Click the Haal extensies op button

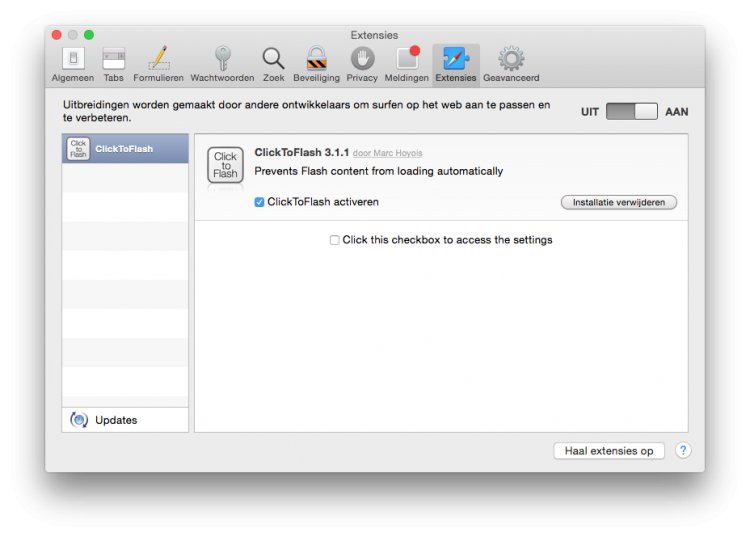point(609,451)
